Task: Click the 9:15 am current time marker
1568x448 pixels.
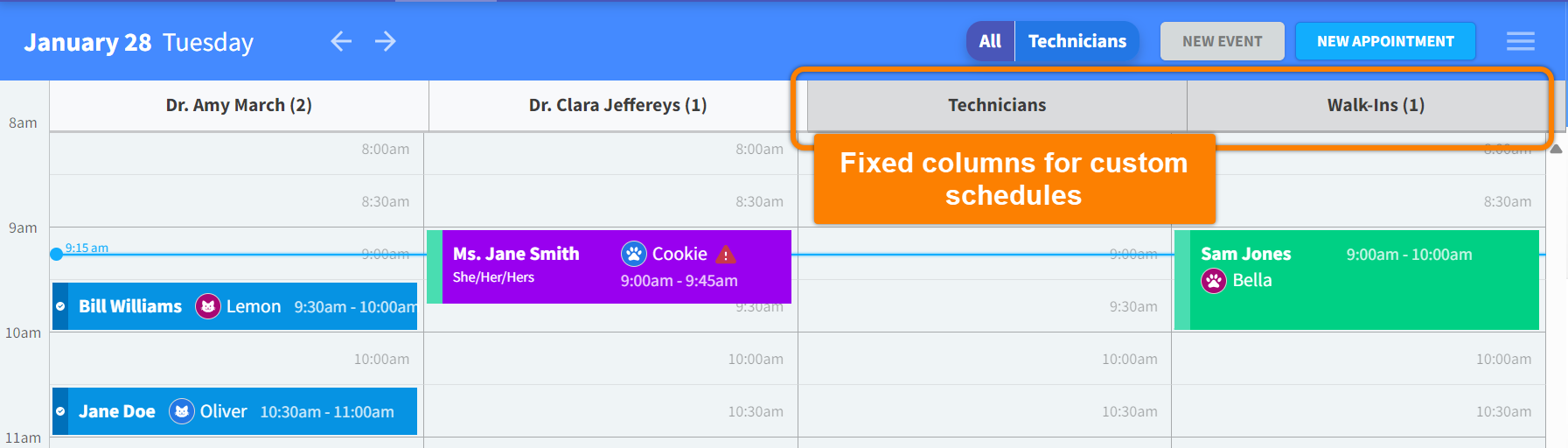Action: click(x=57, y=254)
